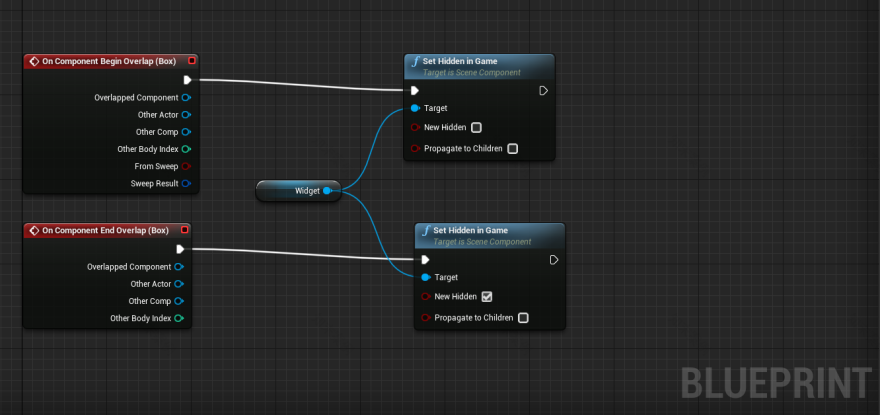The width and height of the screenshot is (880, 415).
Task: Enable Propagate to Children on upper node
Action: click(512, 149)
